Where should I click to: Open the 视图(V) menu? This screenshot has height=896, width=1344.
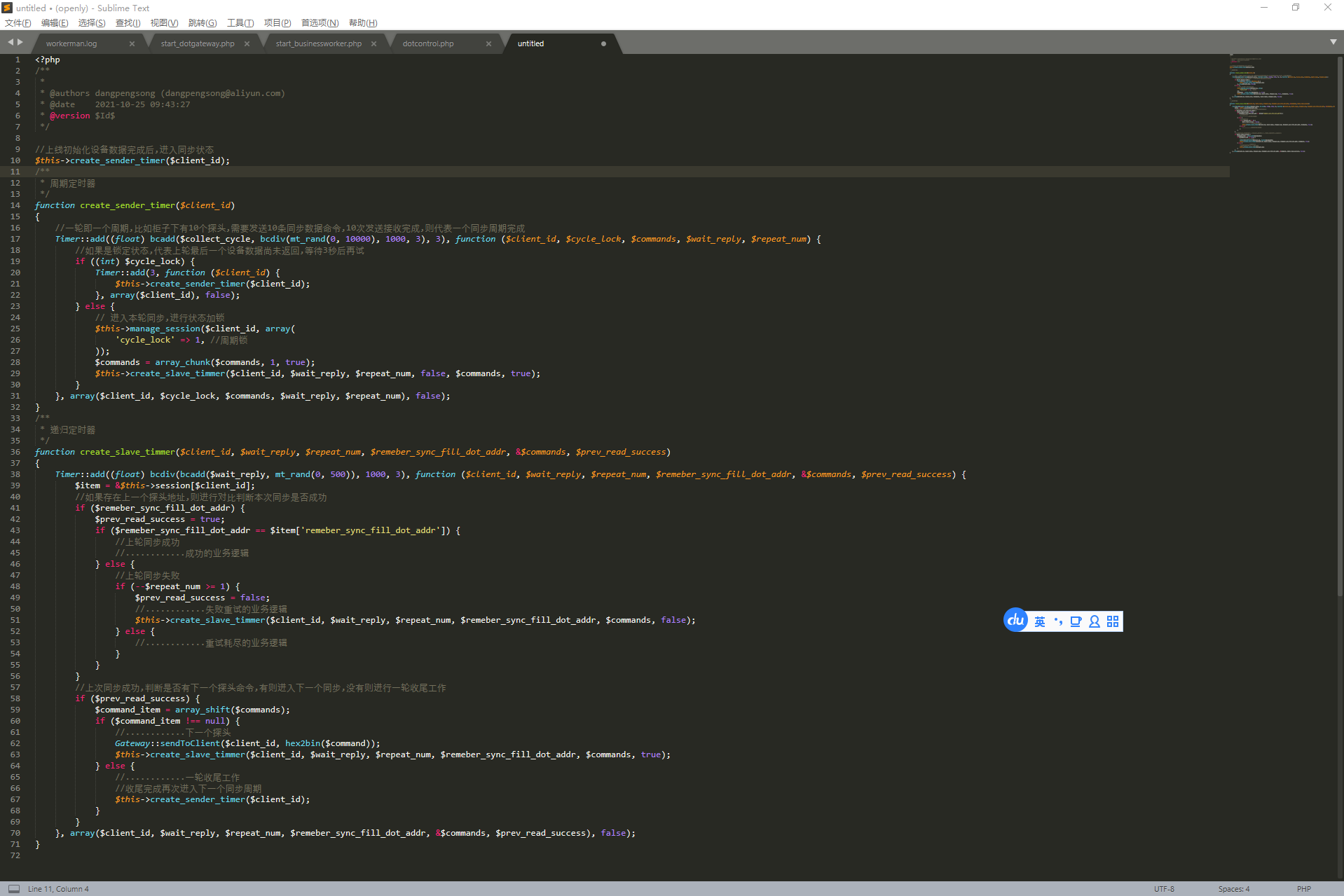(164, 23)
